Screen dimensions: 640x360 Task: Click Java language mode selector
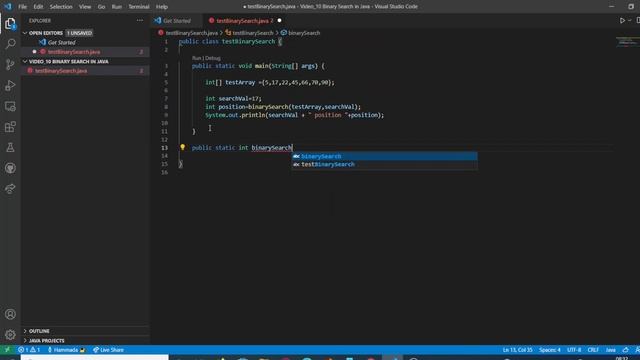click(x=611, y=350)
